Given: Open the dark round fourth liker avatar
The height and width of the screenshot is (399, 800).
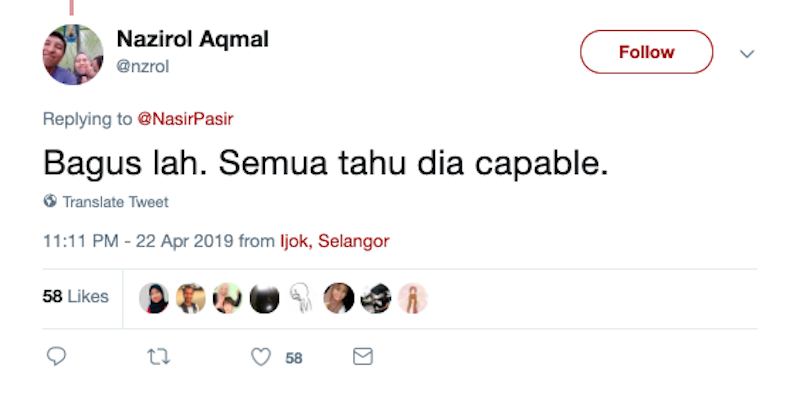Looking at the screenshot, I should tap(264, 298).
